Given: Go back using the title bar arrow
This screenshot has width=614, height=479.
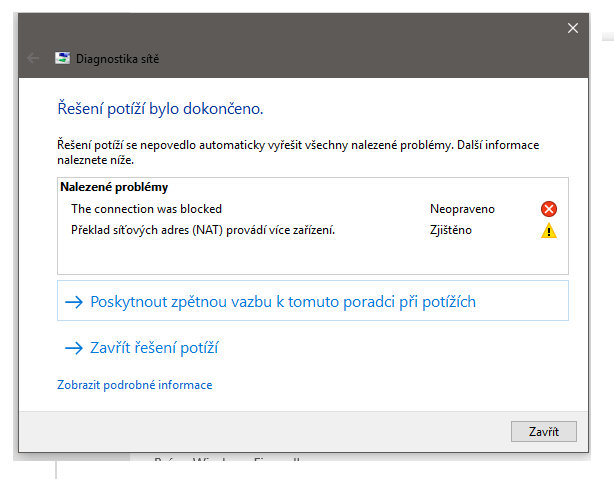Looking at the screenshot, I should coord(33,58).
